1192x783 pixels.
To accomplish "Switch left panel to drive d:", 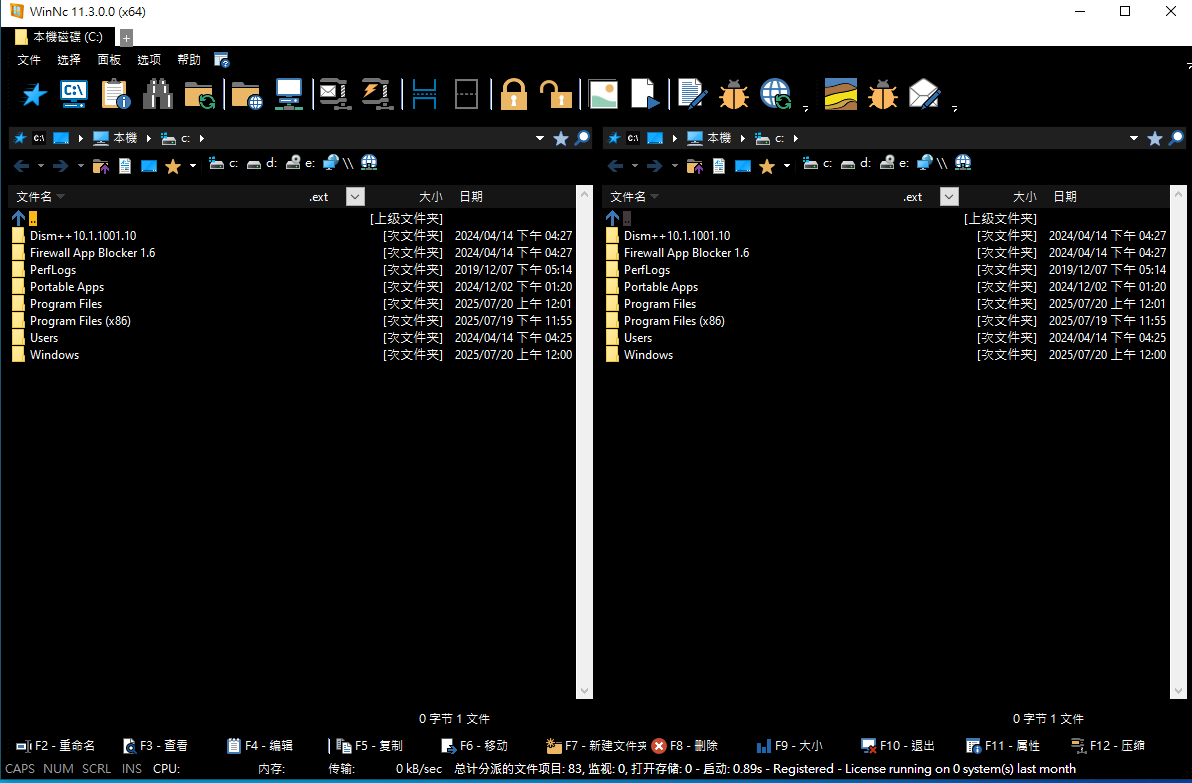I will click(x=262, y=163).
